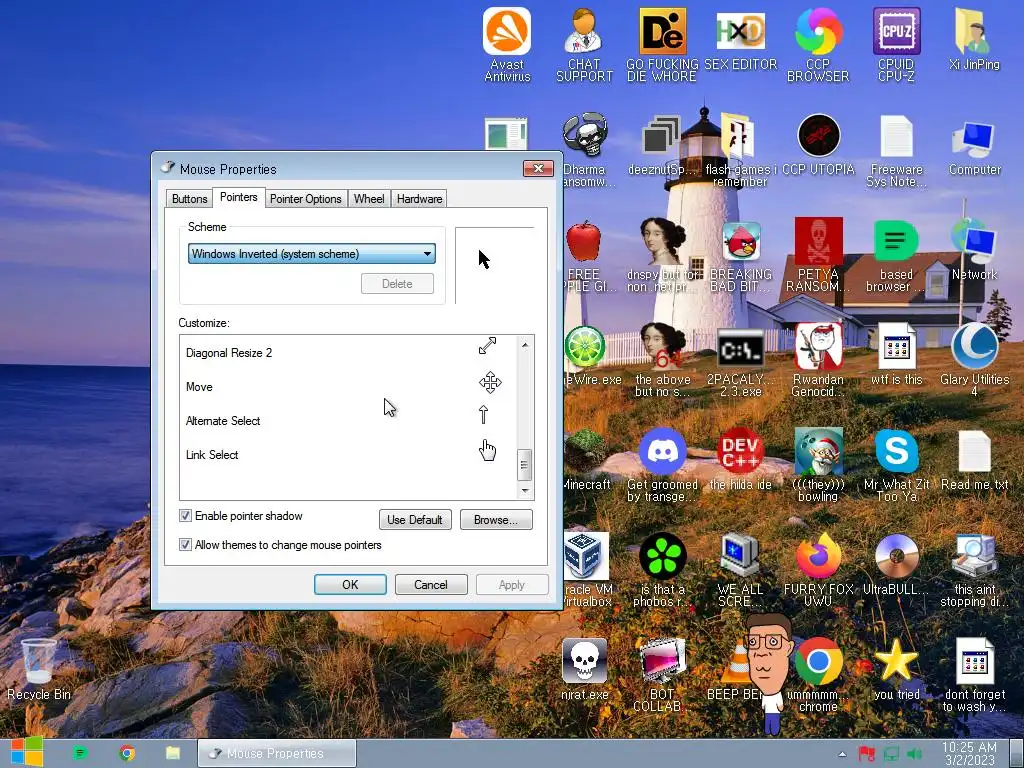Open PETYA RANSOM desktop icon
The height and width of the screenshot is (768, 1024).
coord(818,255)
